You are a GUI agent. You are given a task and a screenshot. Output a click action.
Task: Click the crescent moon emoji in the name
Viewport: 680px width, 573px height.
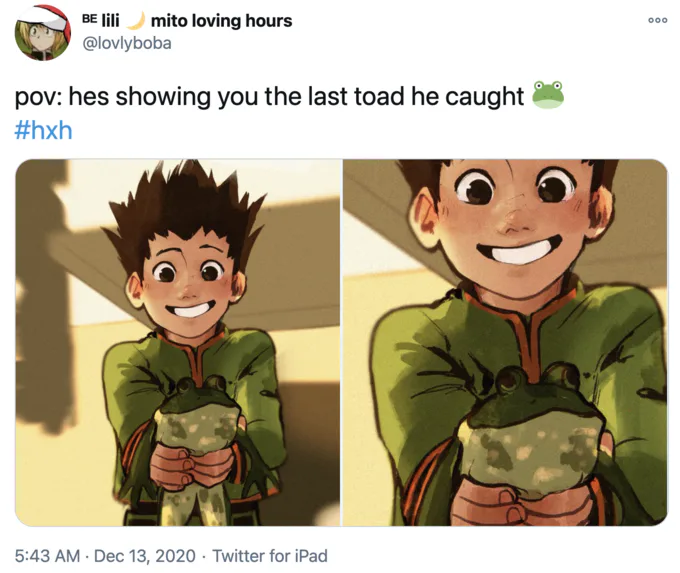(x=136, y=20)
